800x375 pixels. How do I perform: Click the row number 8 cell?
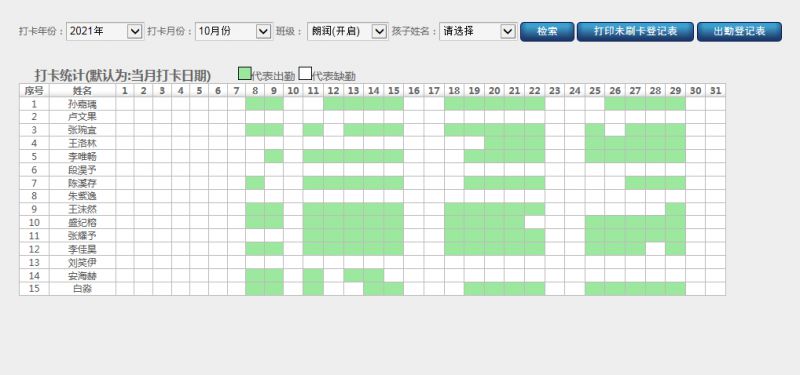click(34, 196)
